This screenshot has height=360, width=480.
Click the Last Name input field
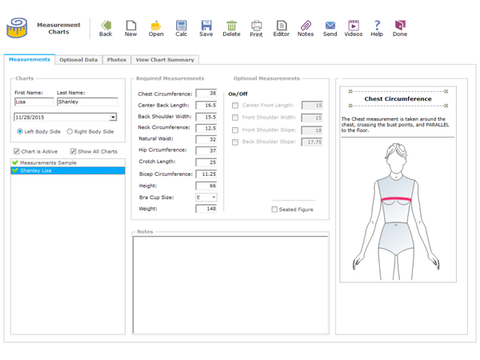88,102
